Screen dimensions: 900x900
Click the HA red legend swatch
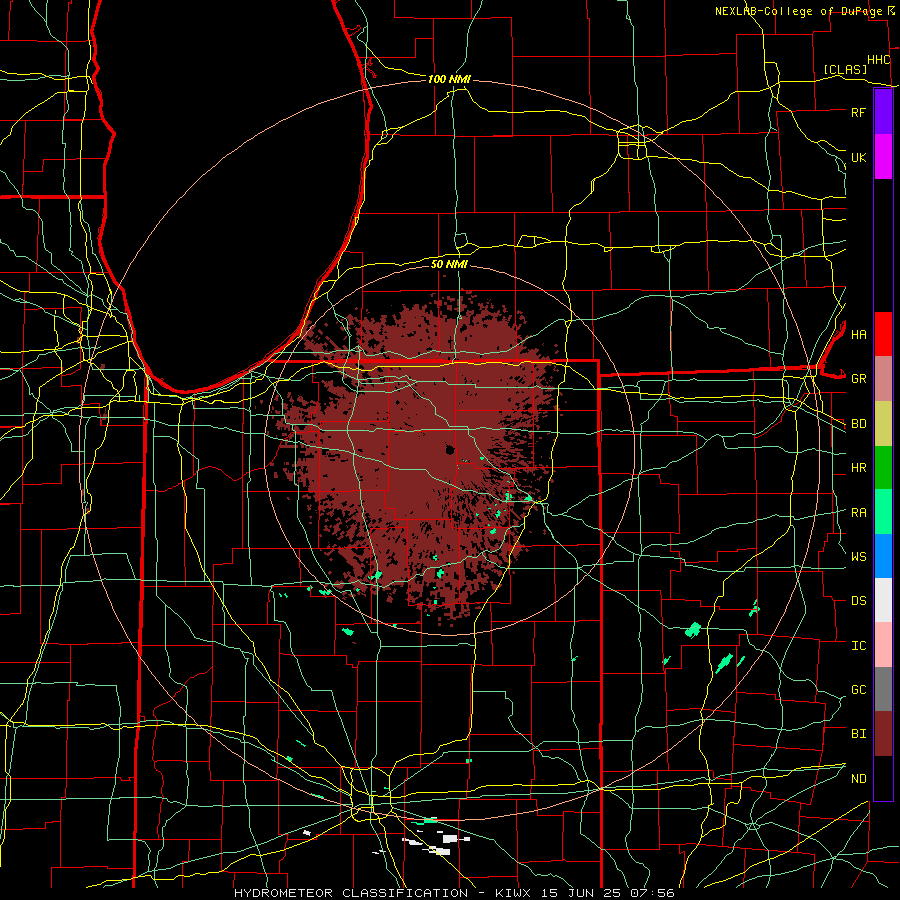click(883, 334)
